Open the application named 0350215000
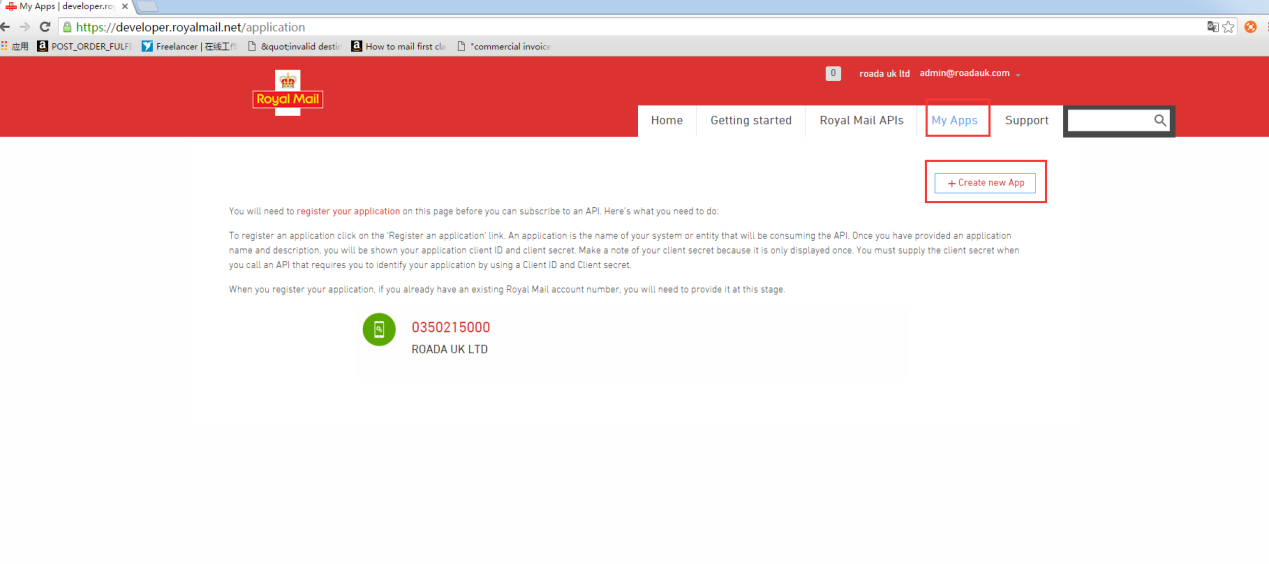The image size is (1269, 564). pos(451,328)
